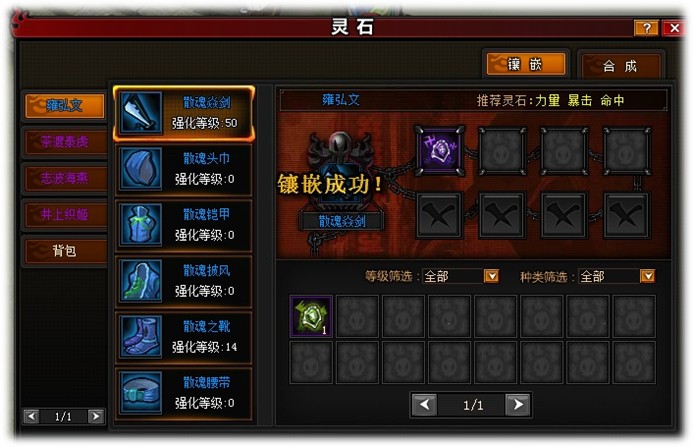Screen dimensions: 693x447
Task: Select the 散魂头巾 headscarf equipment icon
Action: tap(141, 168)
